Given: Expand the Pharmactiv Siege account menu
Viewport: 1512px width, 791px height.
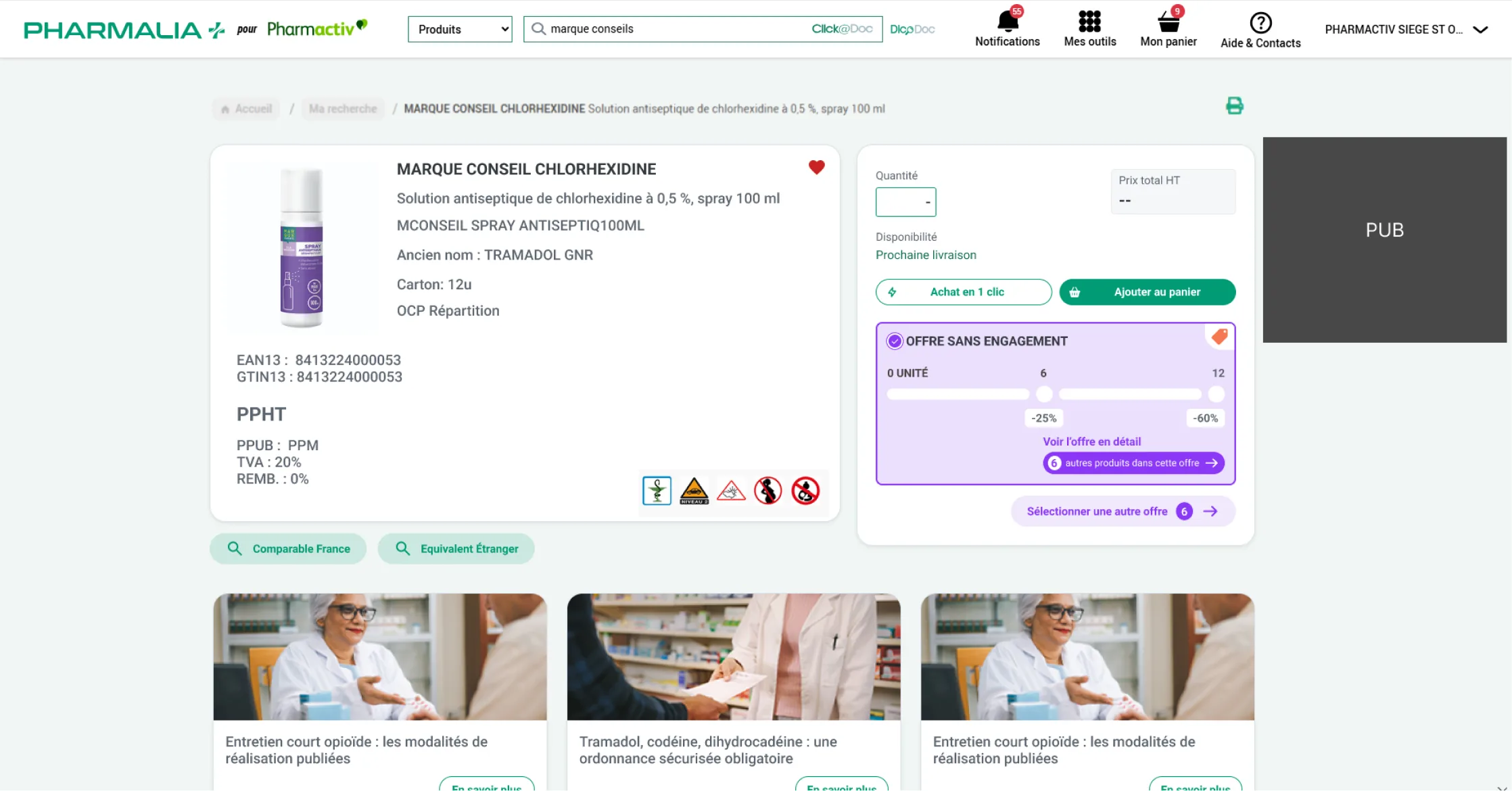Looking at the screenshot, I should point(1407,30).
